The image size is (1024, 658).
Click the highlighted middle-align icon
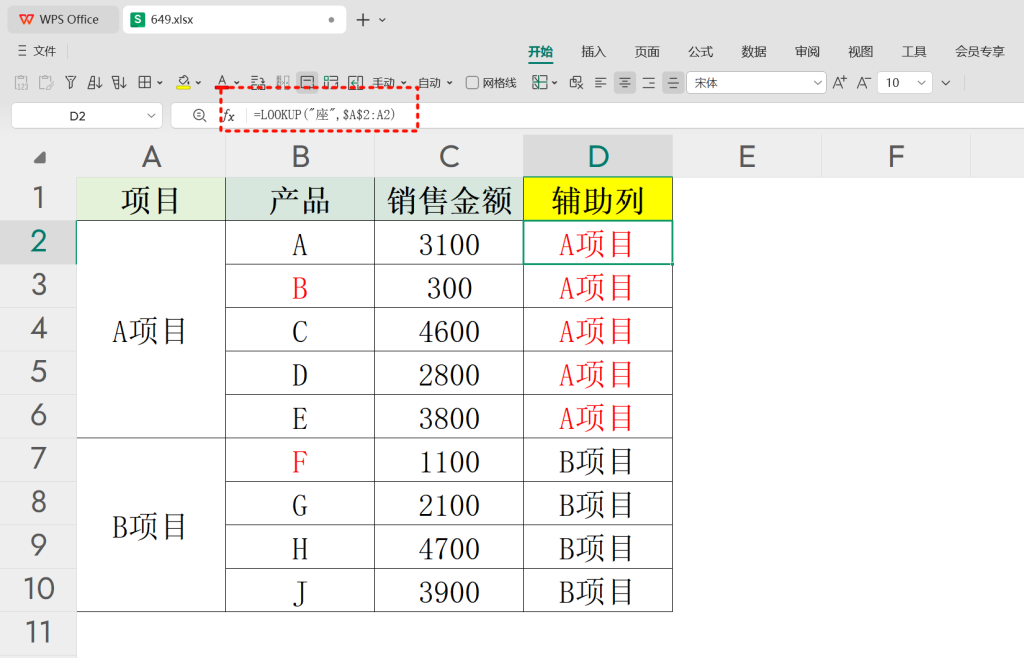673,83
